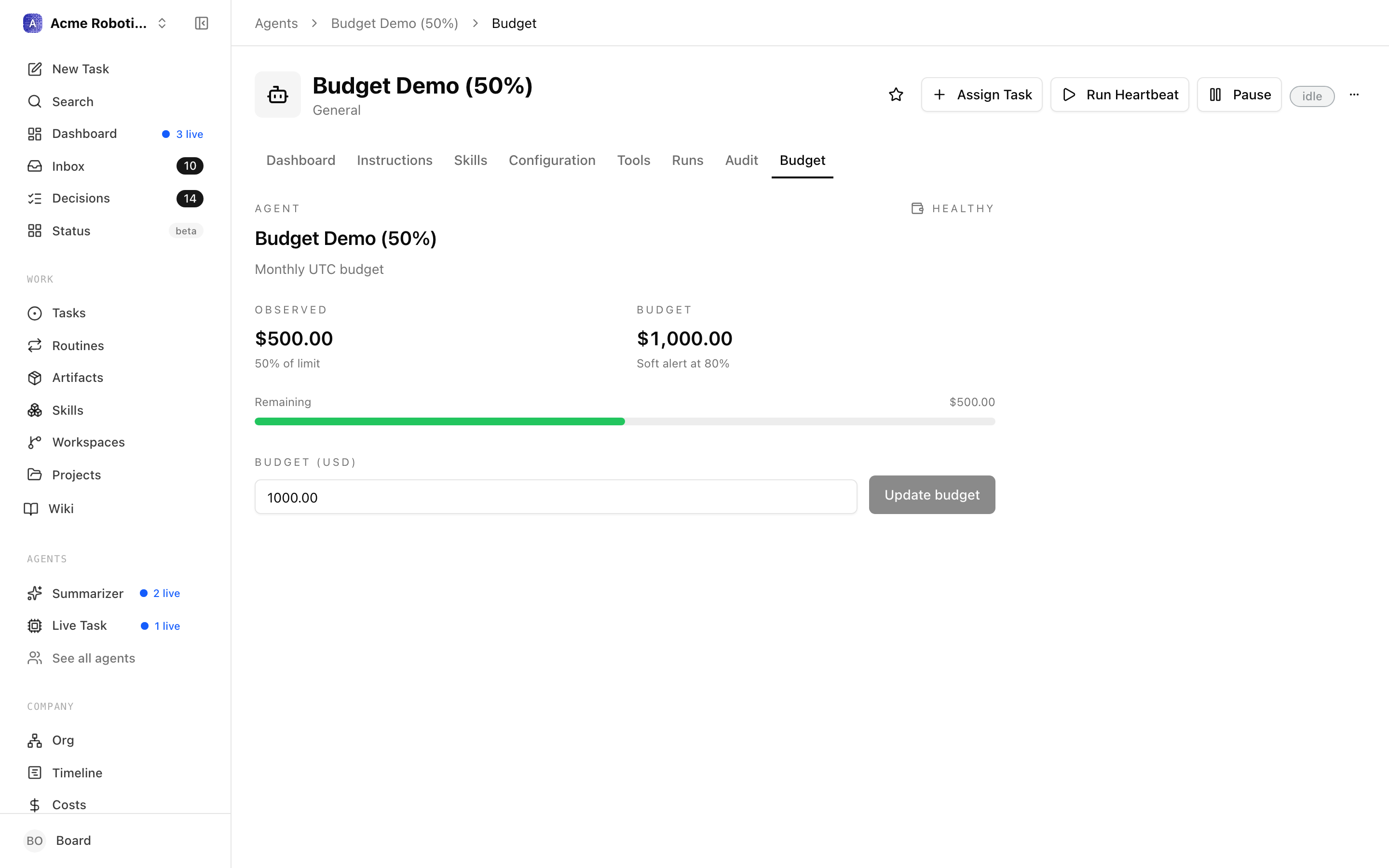Select the Budget tab

(803, 160)
